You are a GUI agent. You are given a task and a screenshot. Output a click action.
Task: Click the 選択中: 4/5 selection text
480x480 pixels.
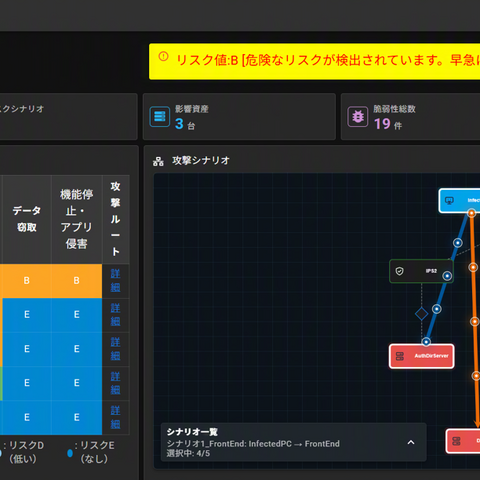[x=188, y=453]
